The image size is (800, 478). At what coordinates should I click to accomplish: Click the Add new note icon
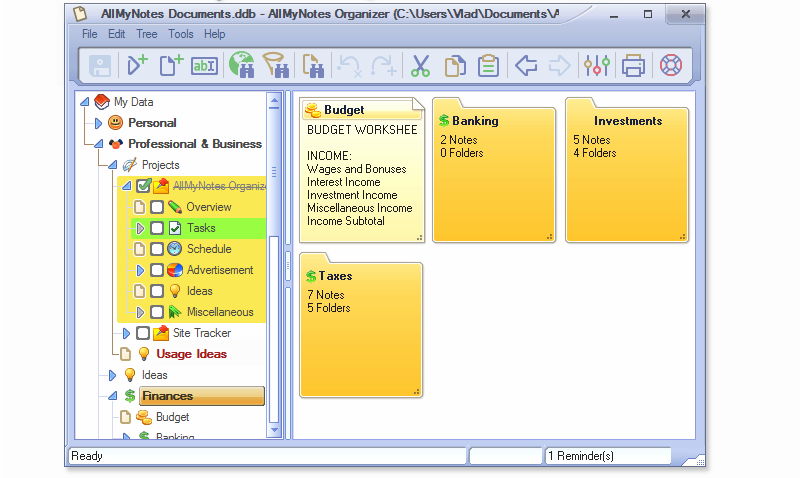(170, 66)
